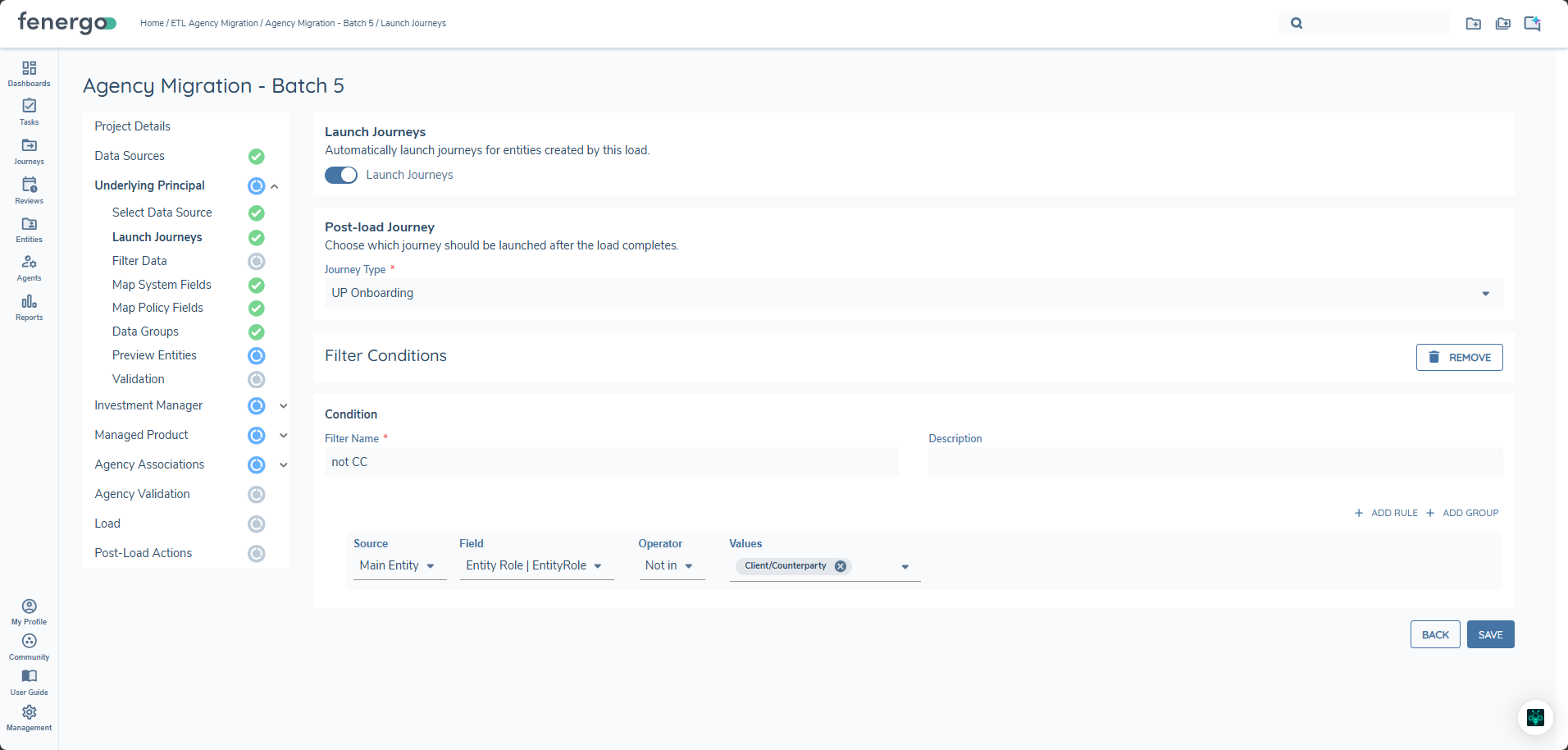
Task: Remove the Client/Counterparty value chip
Action: (x=841, y=566)
